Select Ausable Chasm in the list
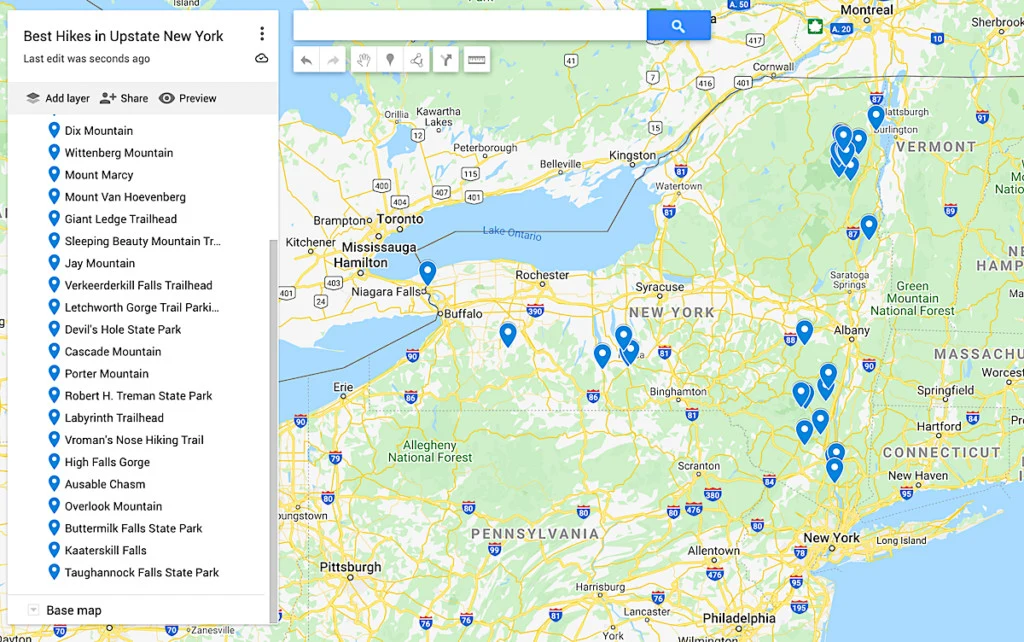 click(105, 484)
